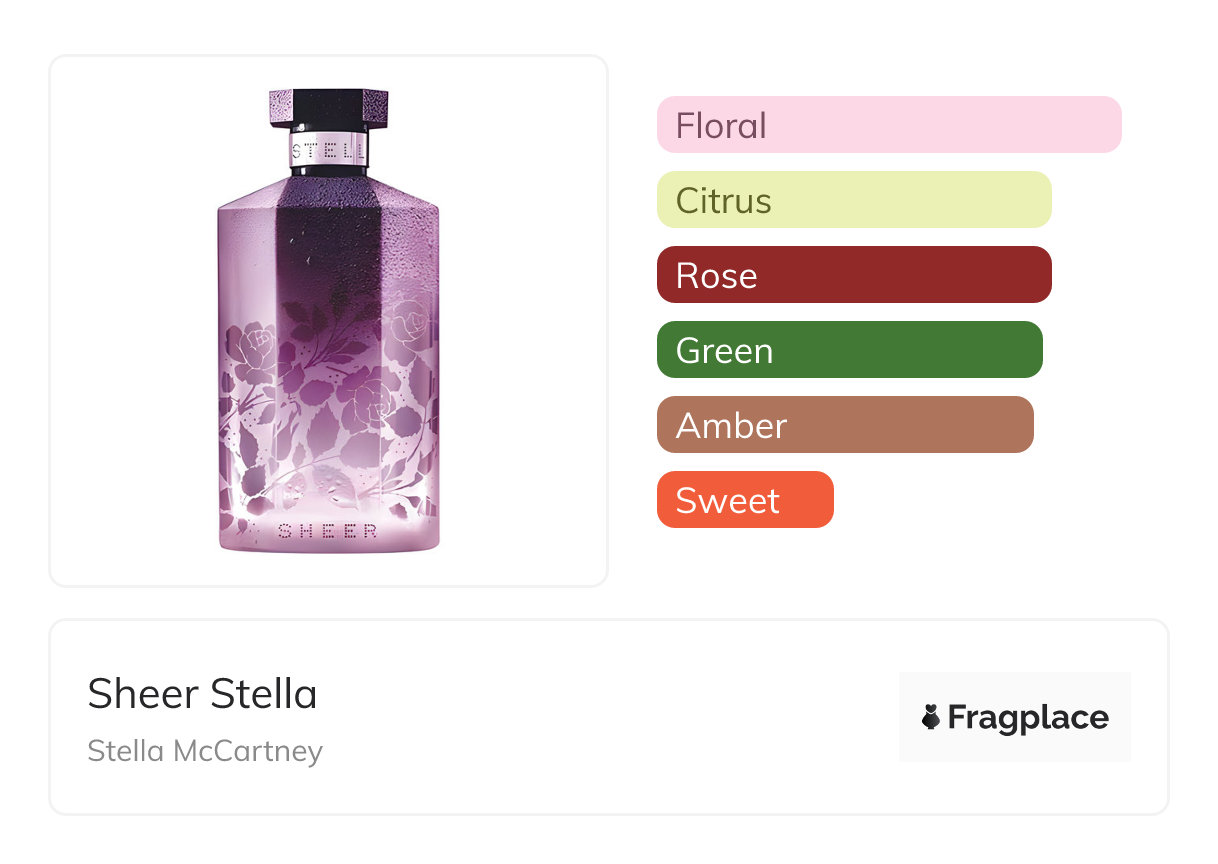Click the "Sweet" label text
The height and width of the screenshot is (864, 1218).
click(x=727, y=501)
